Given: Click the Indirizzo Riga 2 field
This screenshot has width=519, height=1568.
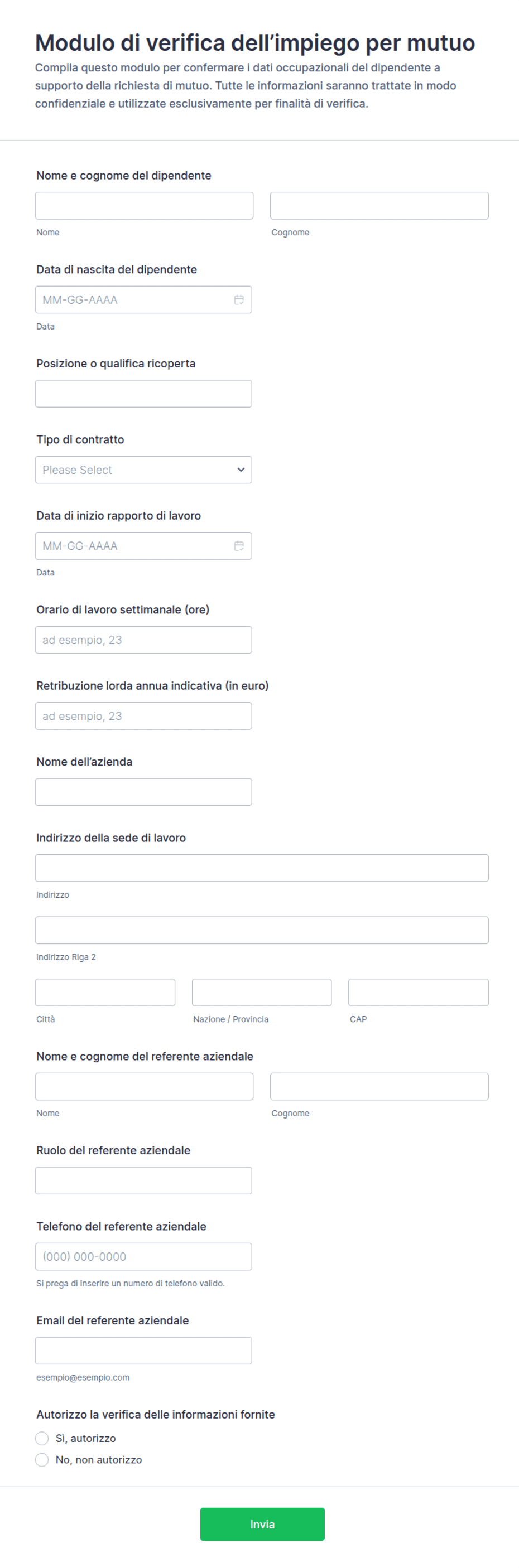Looking at the screenshot, I should click(261, 930).
